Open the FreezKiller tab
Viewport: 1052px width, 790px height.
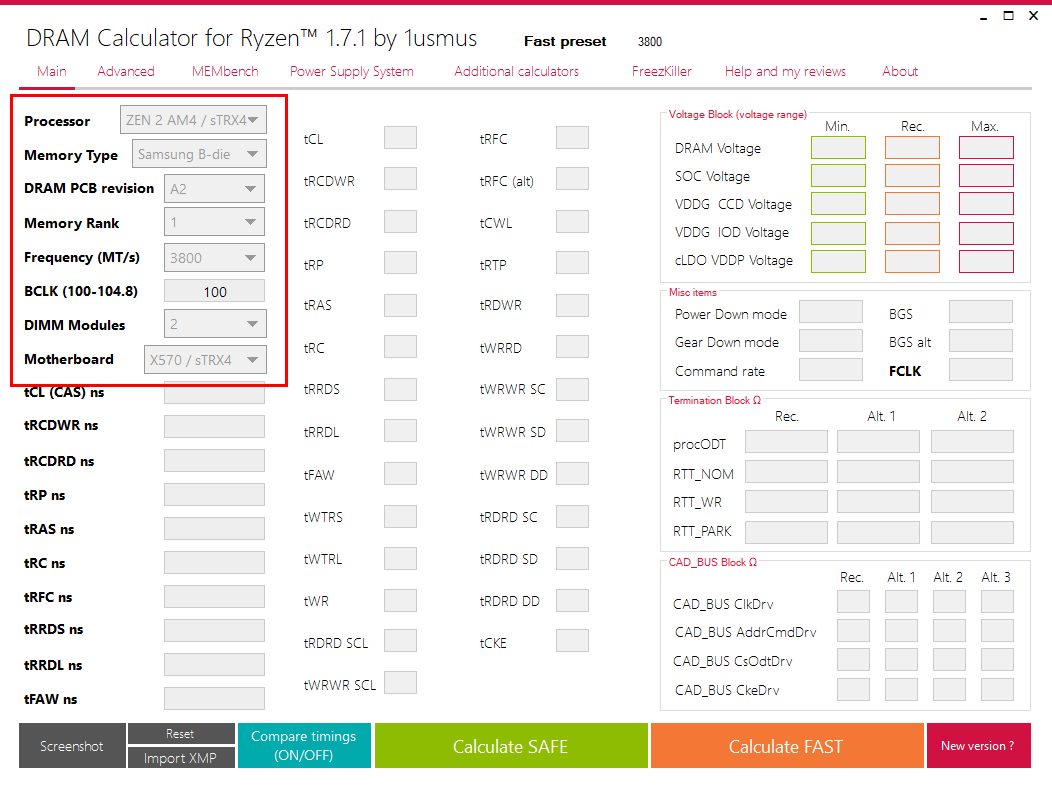(662, 71)
